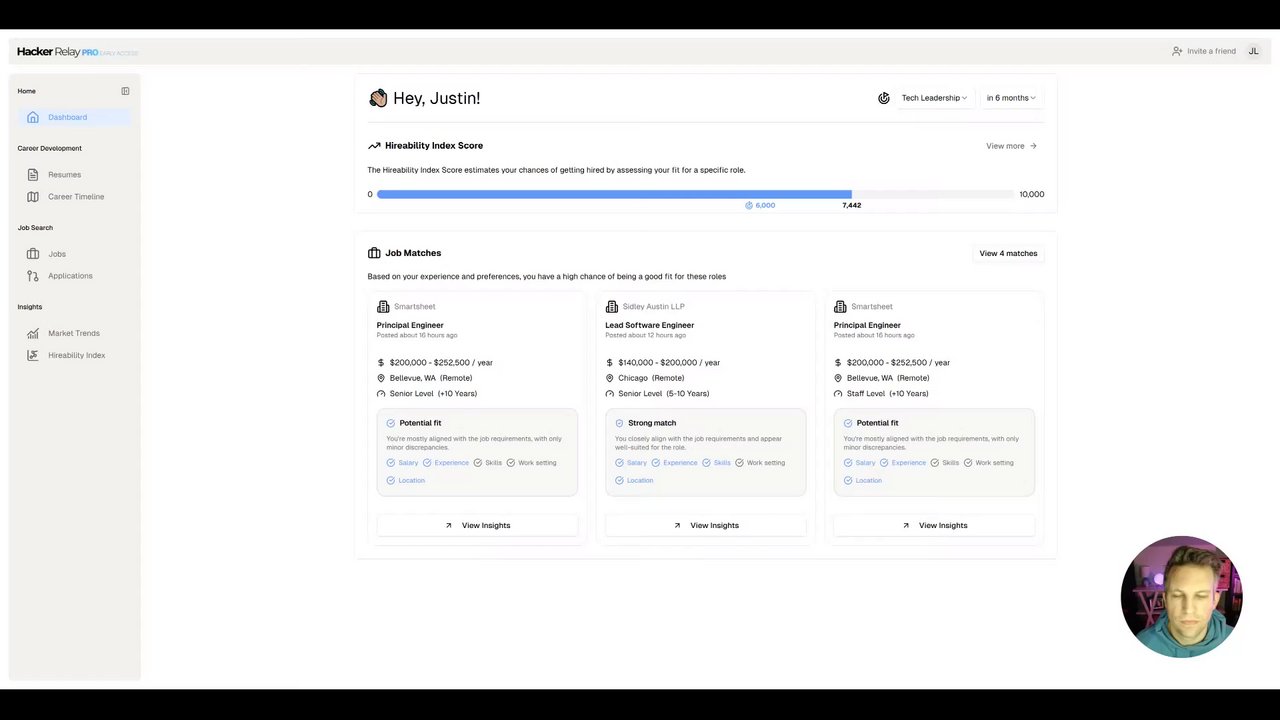This screenshot has width=1280, height=720.
Task: Click the Market Trends chart icon
Action: coord(33,333)
